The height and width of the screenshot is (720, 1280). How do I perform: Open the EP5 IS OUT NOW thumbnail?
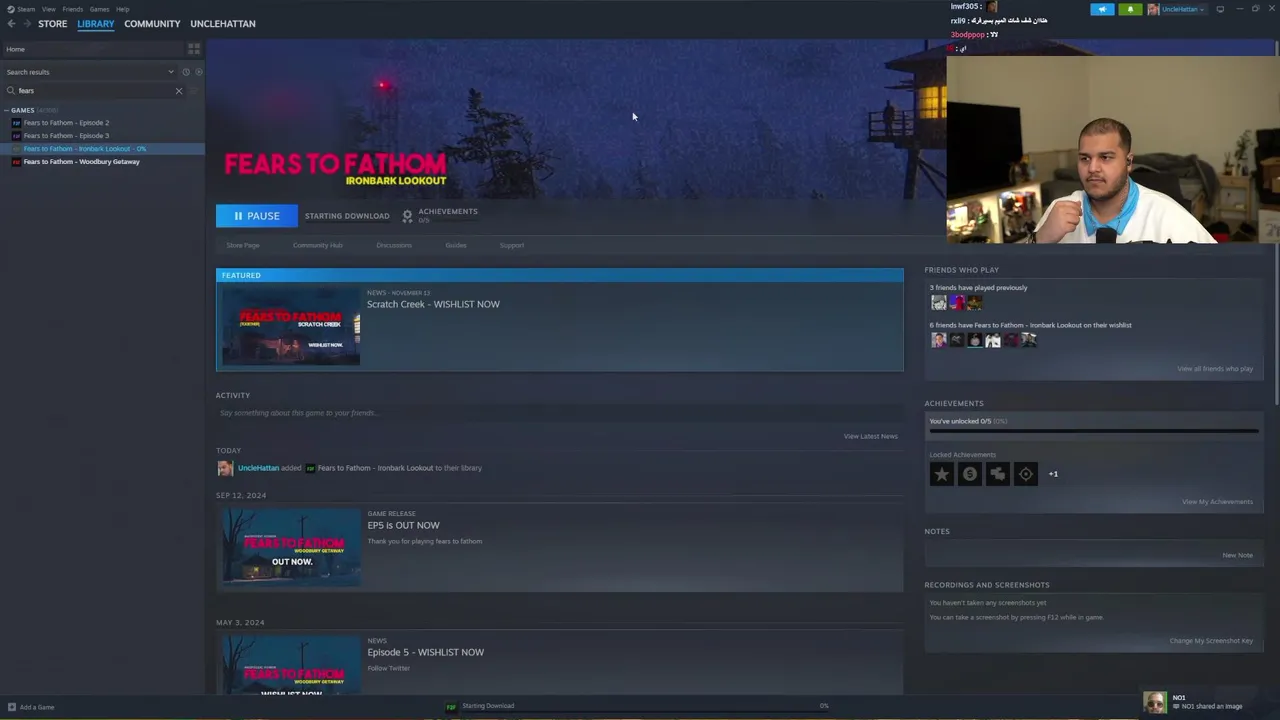[290, 547]
